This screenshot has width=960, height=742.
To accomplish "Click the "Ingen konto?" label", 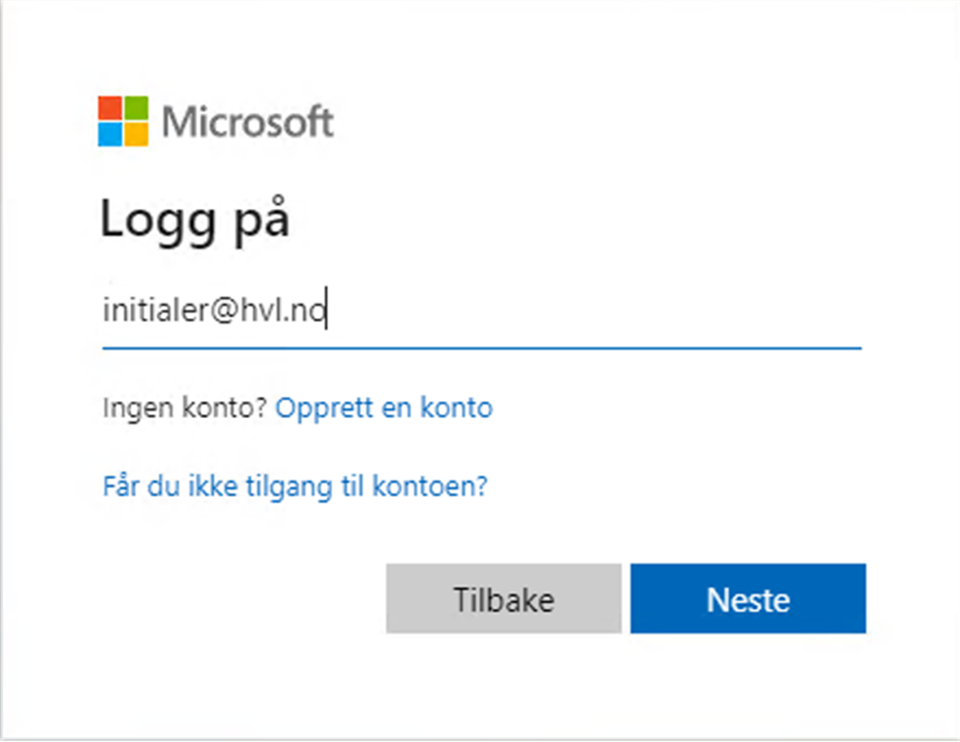I will (184, 408).
